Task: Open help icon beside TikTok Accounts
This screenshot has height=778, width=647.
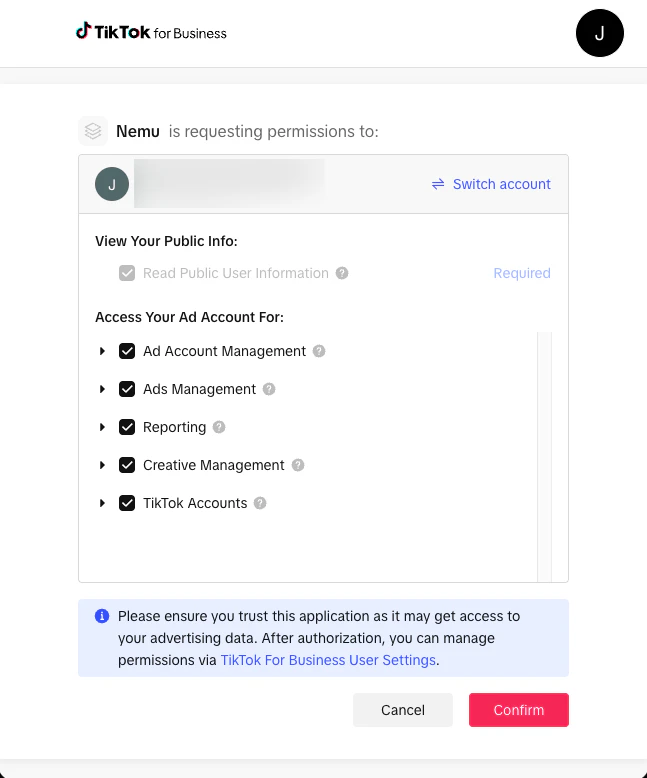Action: [260, 503]
